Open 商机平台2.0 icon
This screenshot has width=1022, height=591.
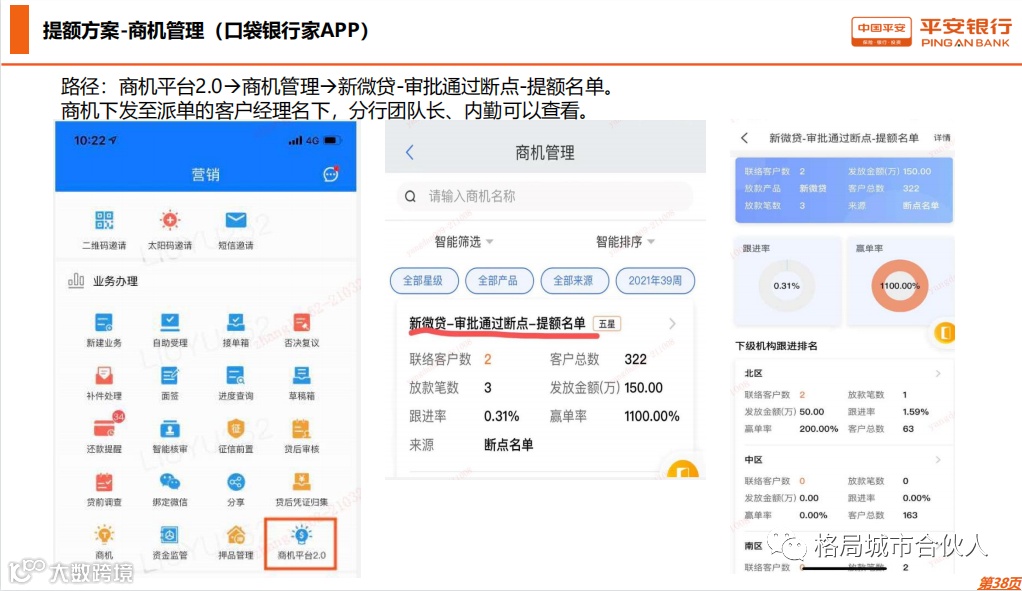[301, 535]
